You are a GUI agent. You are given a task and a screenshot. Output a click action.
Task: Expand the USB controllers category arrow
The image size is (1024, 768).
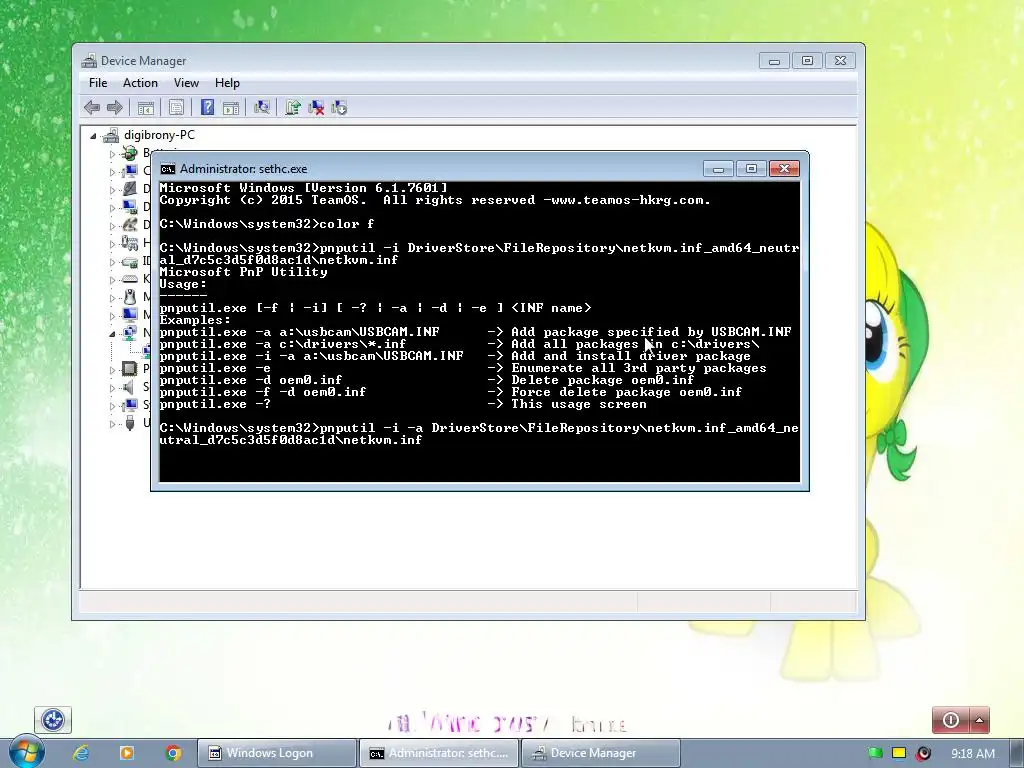tap(112, 424)
